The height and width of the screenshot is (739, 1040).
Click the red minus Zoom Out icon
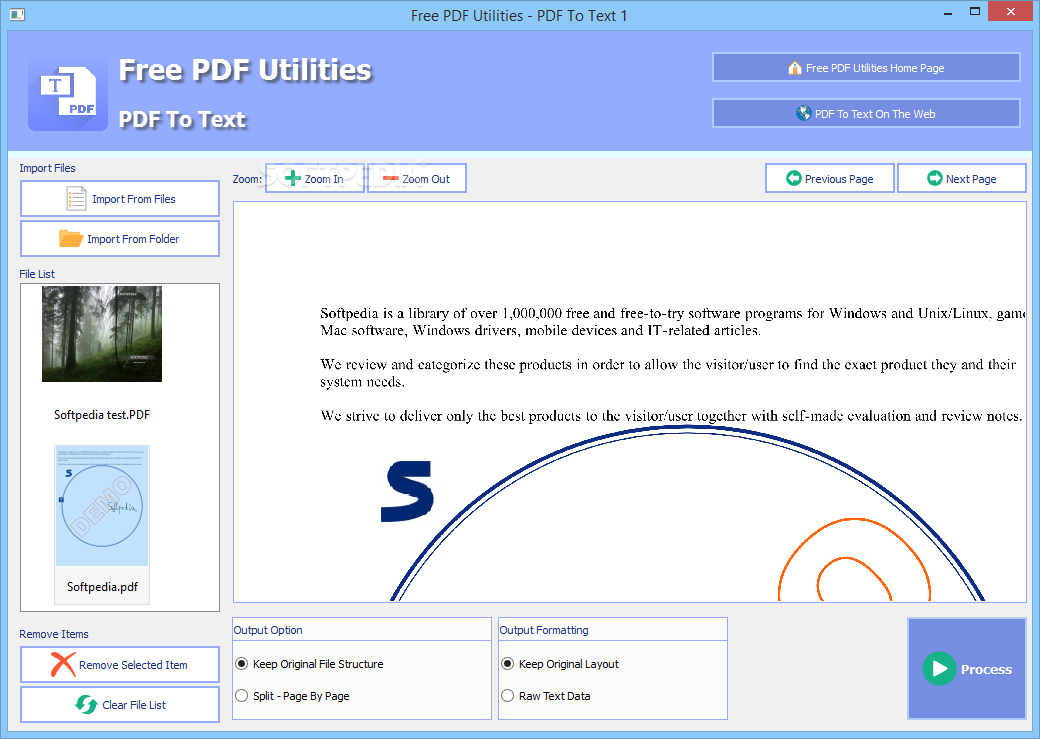[391, 178]
